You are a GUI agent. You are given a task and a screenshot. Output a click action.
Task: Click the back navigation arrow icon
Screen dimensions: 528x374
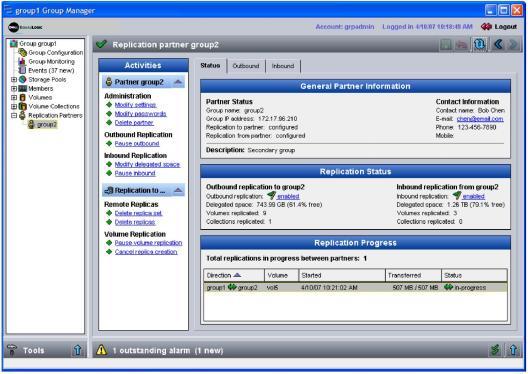pyautogui.click(x=498, y=44)
